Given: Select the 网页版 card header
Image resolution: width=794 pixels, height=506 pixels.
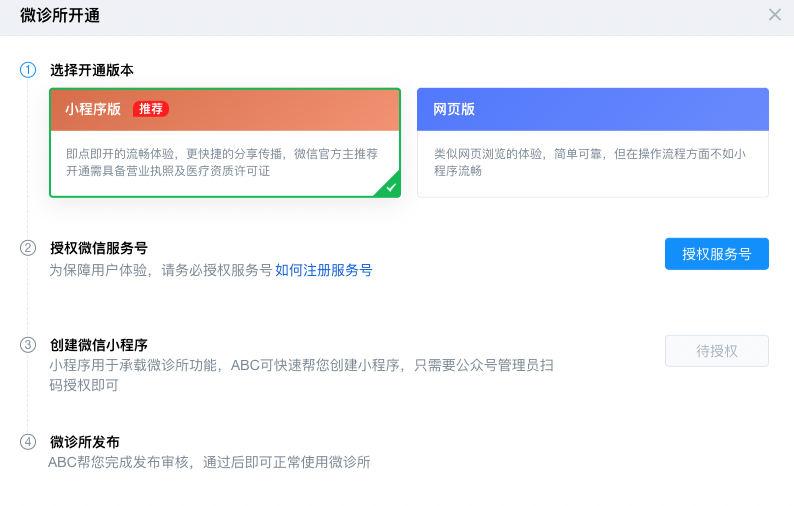Looking at the screenshot, I should click(x=592, y=110).
